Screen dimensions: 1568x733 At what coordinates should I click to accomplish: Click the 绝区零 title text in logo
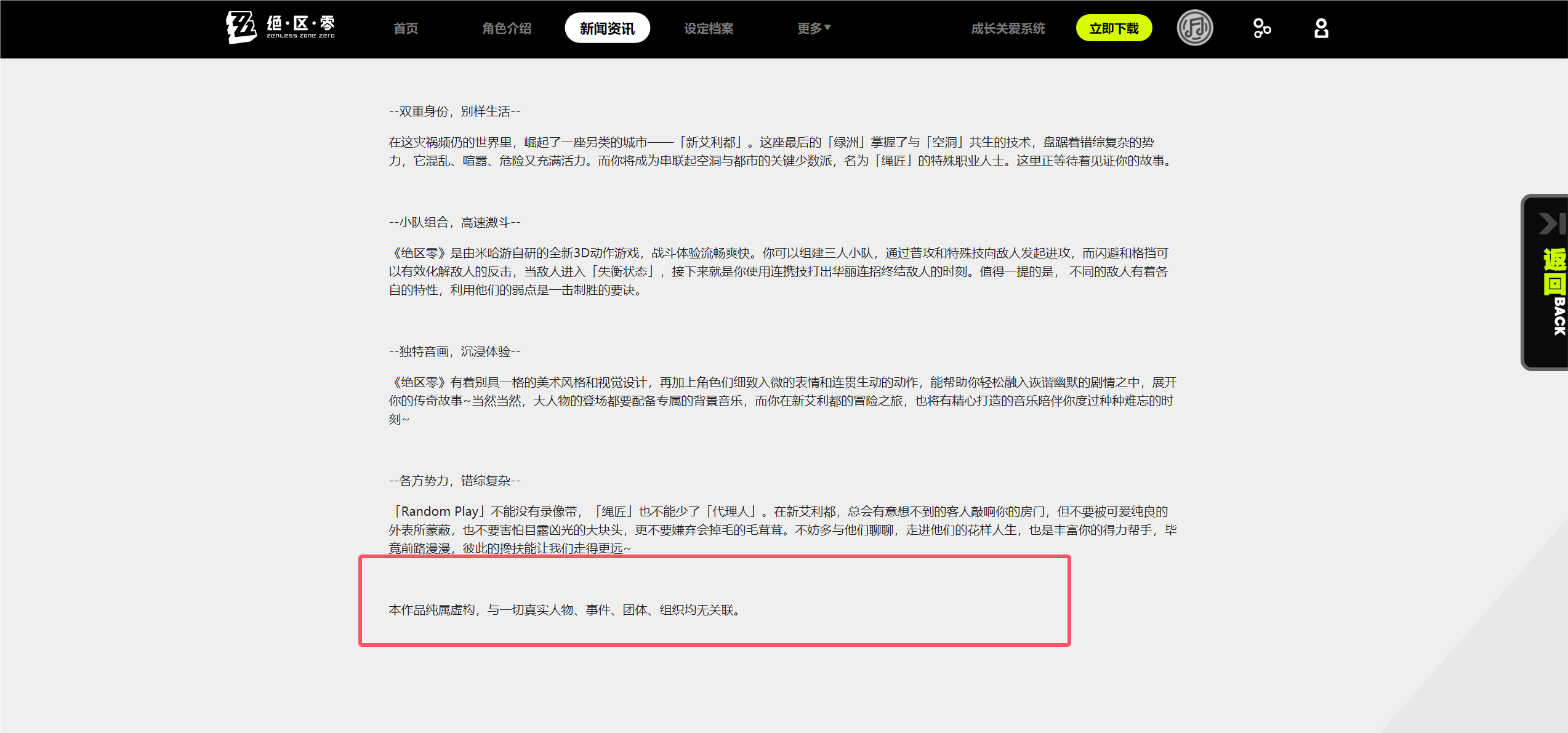tap(301, 23)
